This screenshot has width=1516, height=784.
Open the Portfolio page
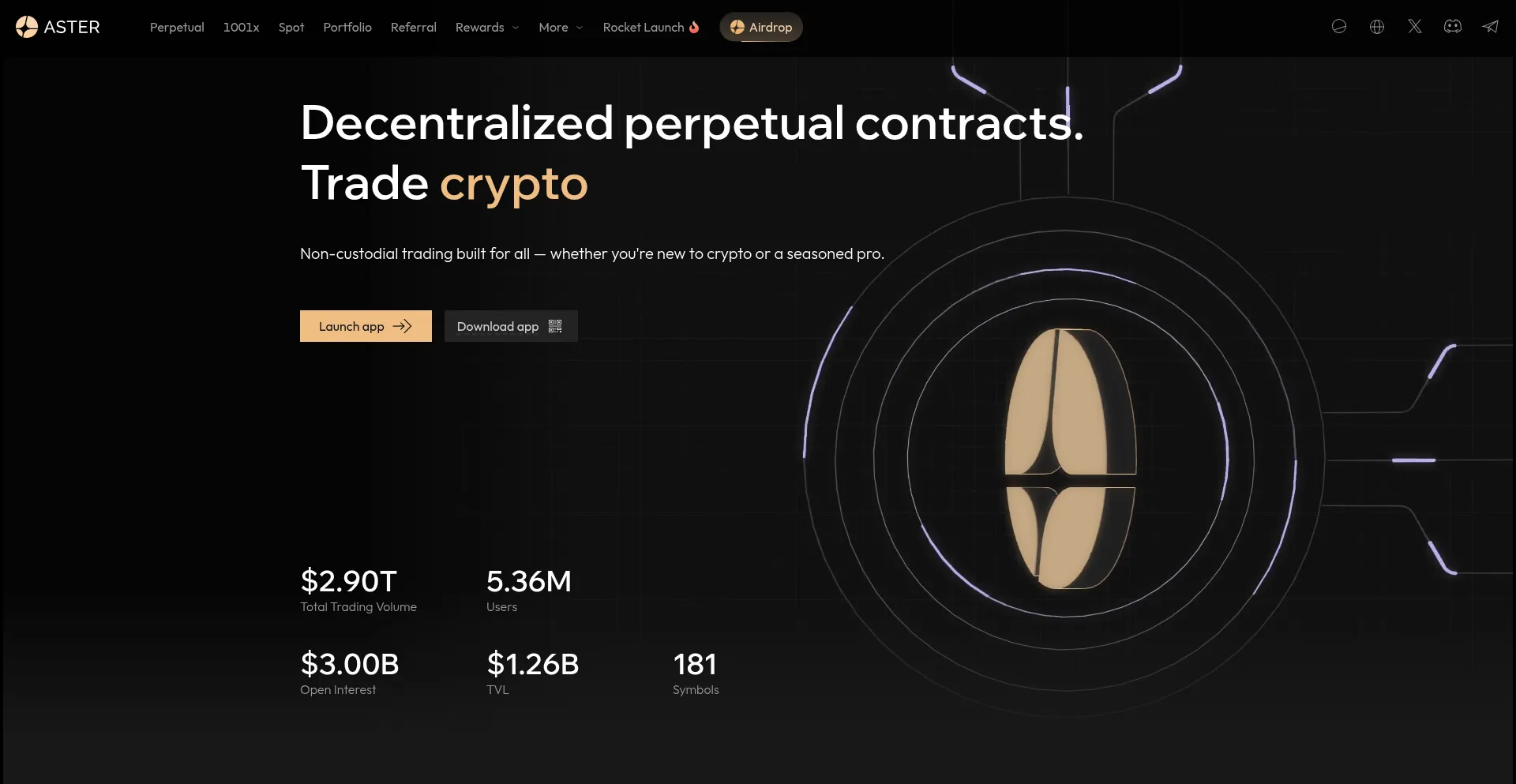click(x=347, y=27)
